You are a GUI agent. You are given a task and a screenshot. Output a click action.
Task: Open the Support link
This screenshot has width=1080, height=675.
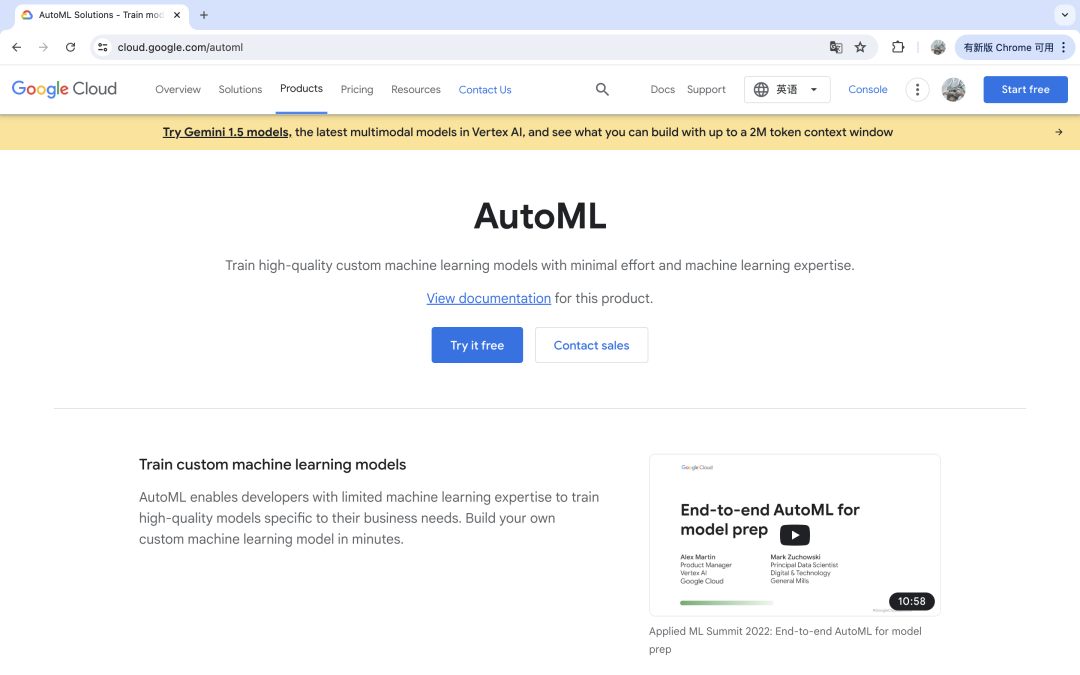(x=706, y=90)
